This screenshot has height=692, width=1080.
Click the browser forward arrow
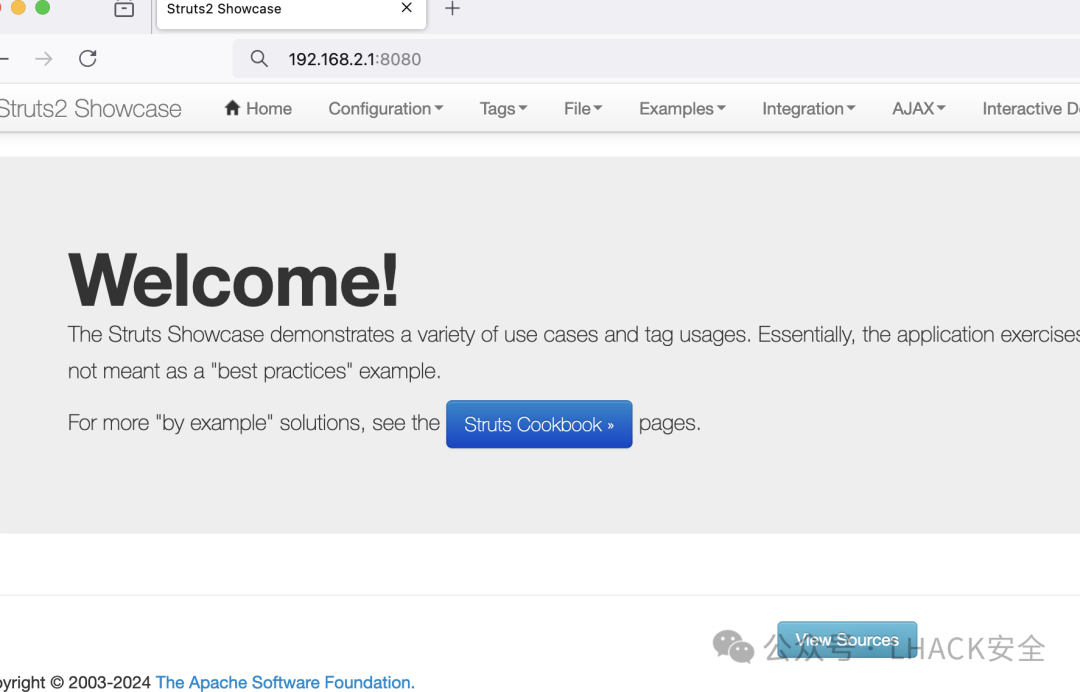(x=43, y=59)
